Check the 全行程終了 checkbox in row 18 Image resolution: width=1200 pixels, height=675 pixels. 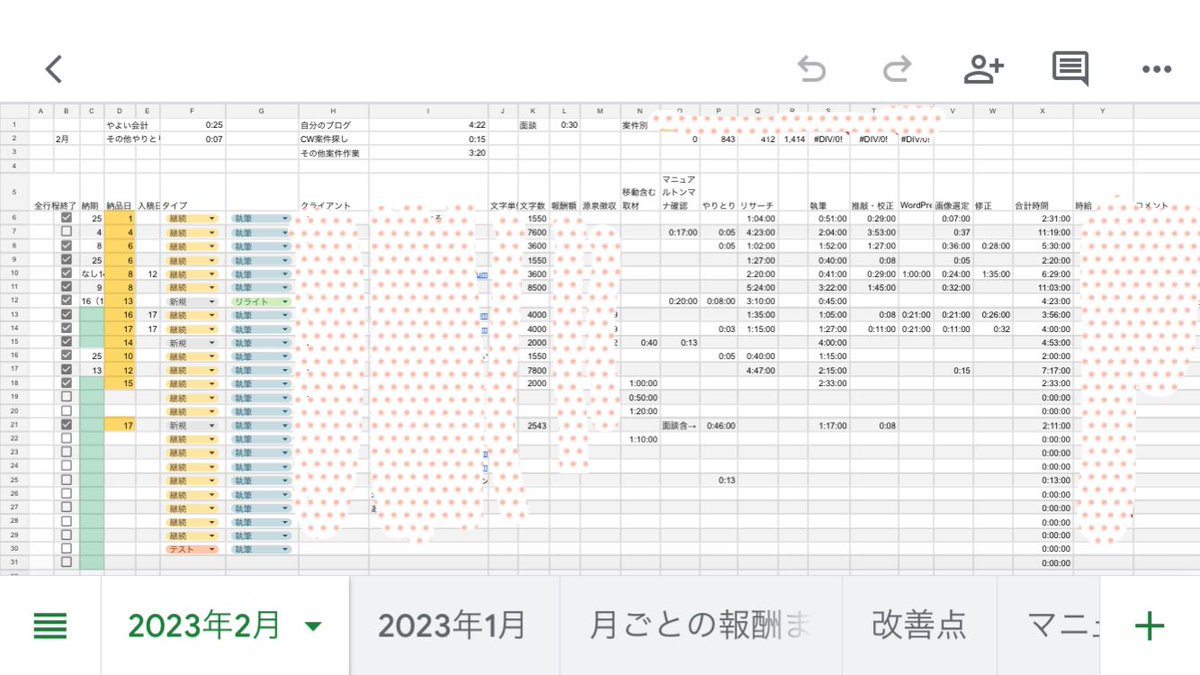tap(66, 381)
